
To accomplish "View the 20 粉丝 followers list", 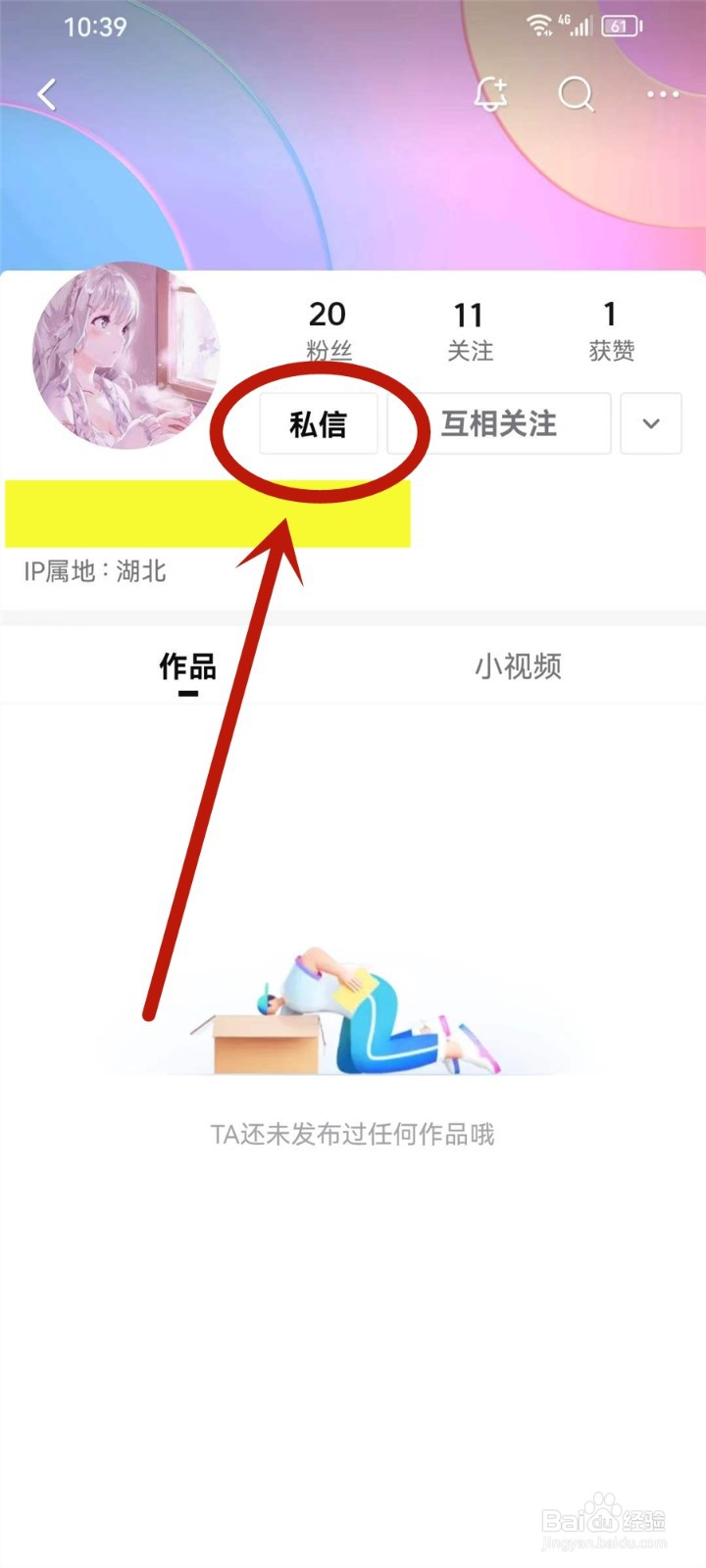I will point(328,330).
